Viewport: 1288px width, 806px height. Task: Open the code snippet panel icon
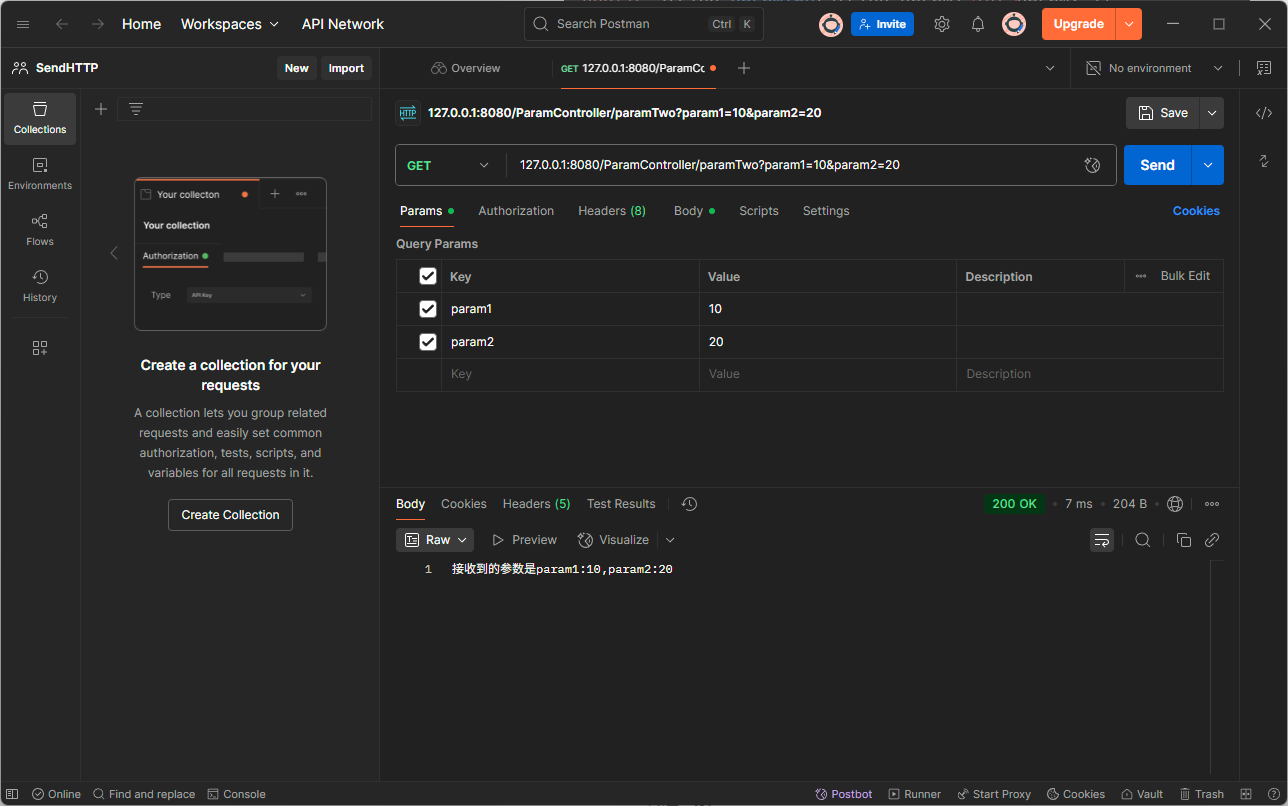click(x=1264, y=113)
